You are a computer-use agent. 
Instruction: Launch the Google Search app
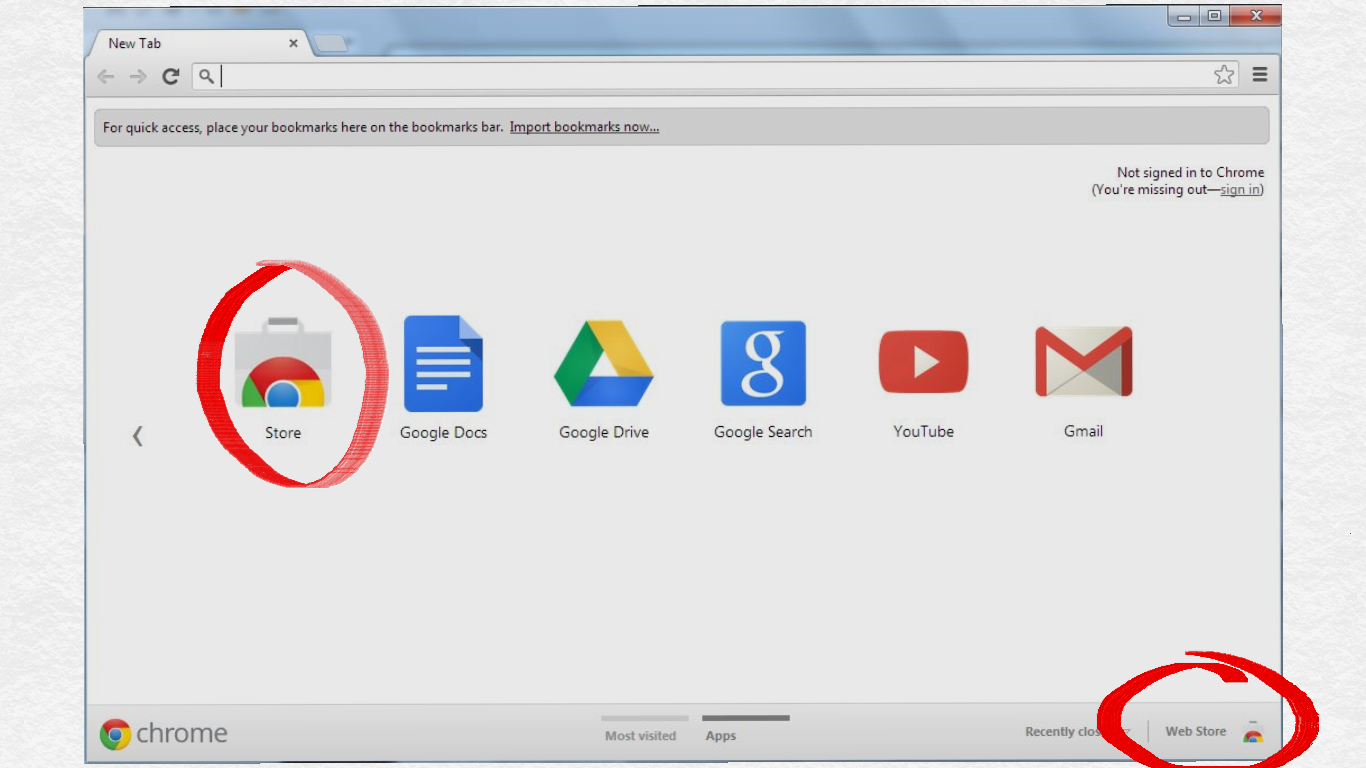763,363
